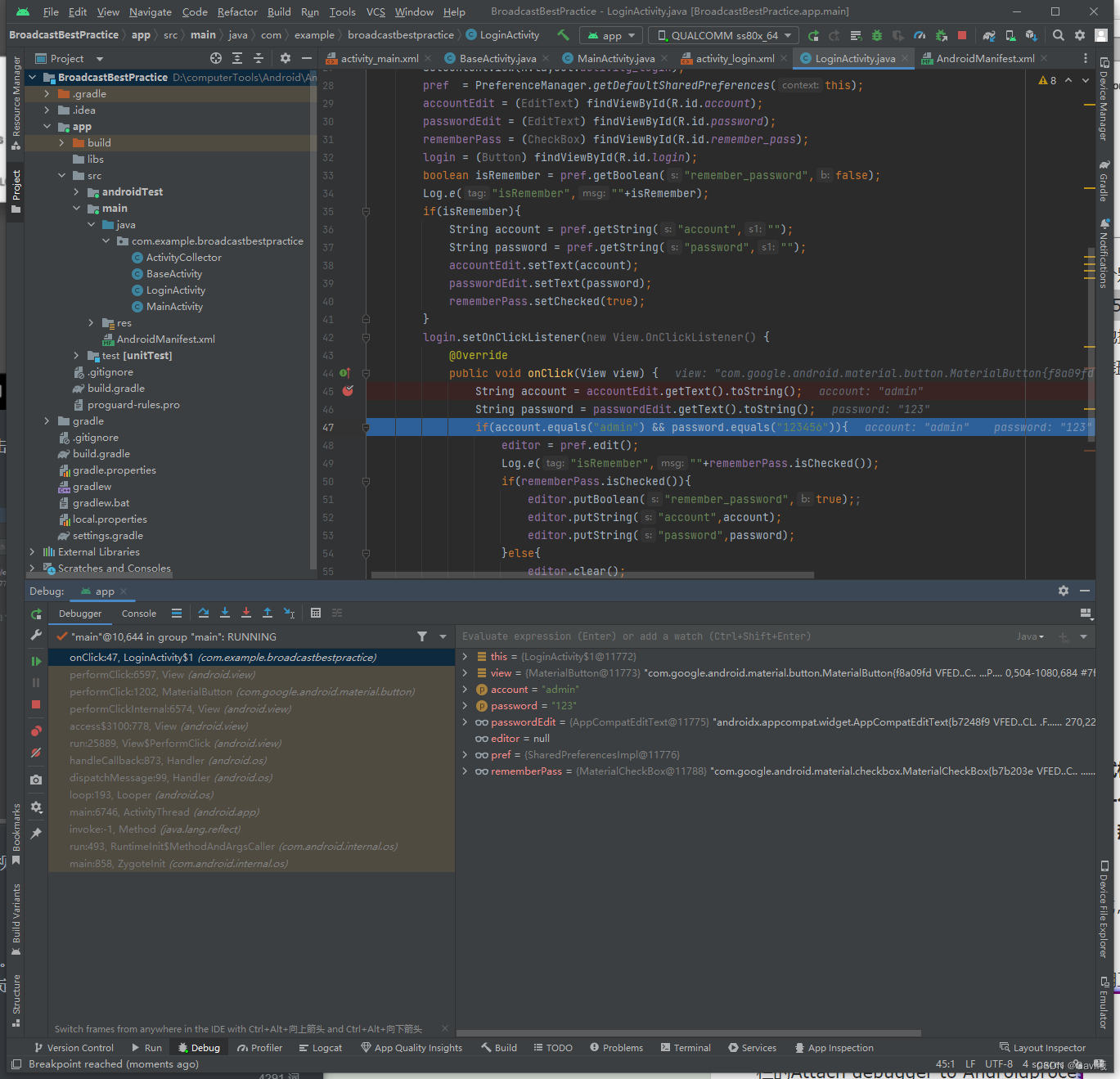Toggle frames filter funnel icon
1120x1079 pixels.
(422, 636)
